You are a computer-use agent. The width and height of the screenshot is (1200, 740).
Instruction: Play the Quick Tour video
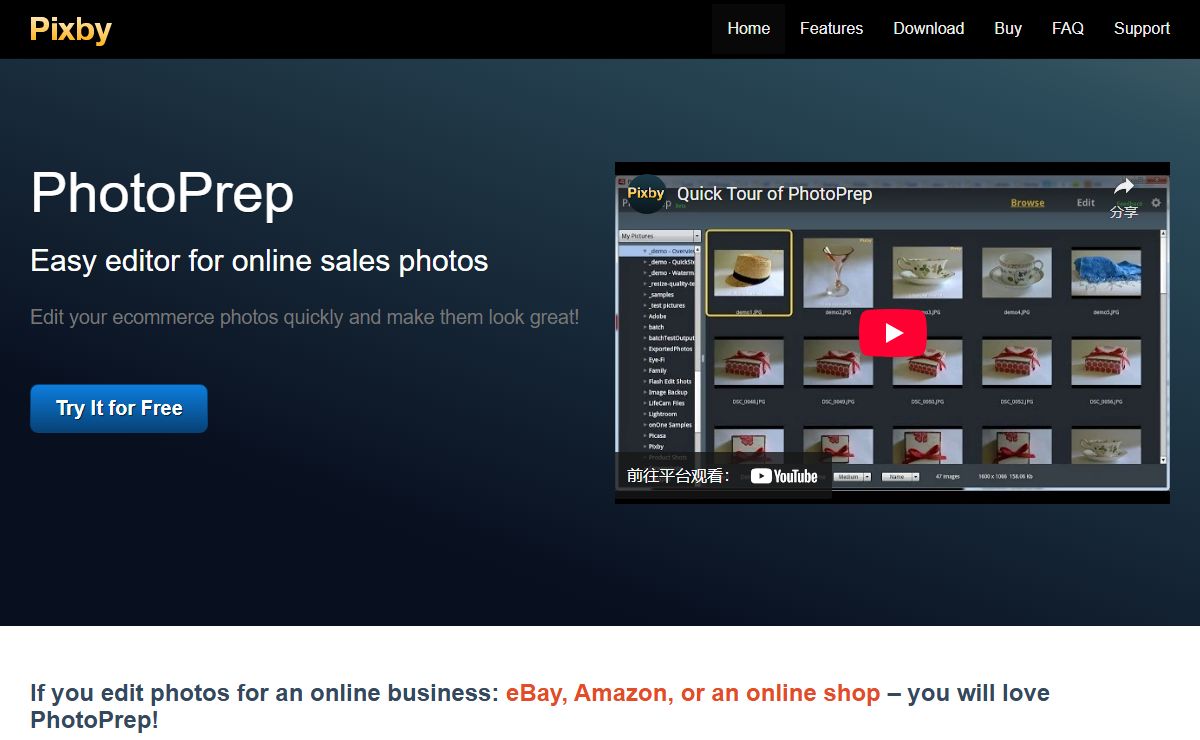[892, 333]
